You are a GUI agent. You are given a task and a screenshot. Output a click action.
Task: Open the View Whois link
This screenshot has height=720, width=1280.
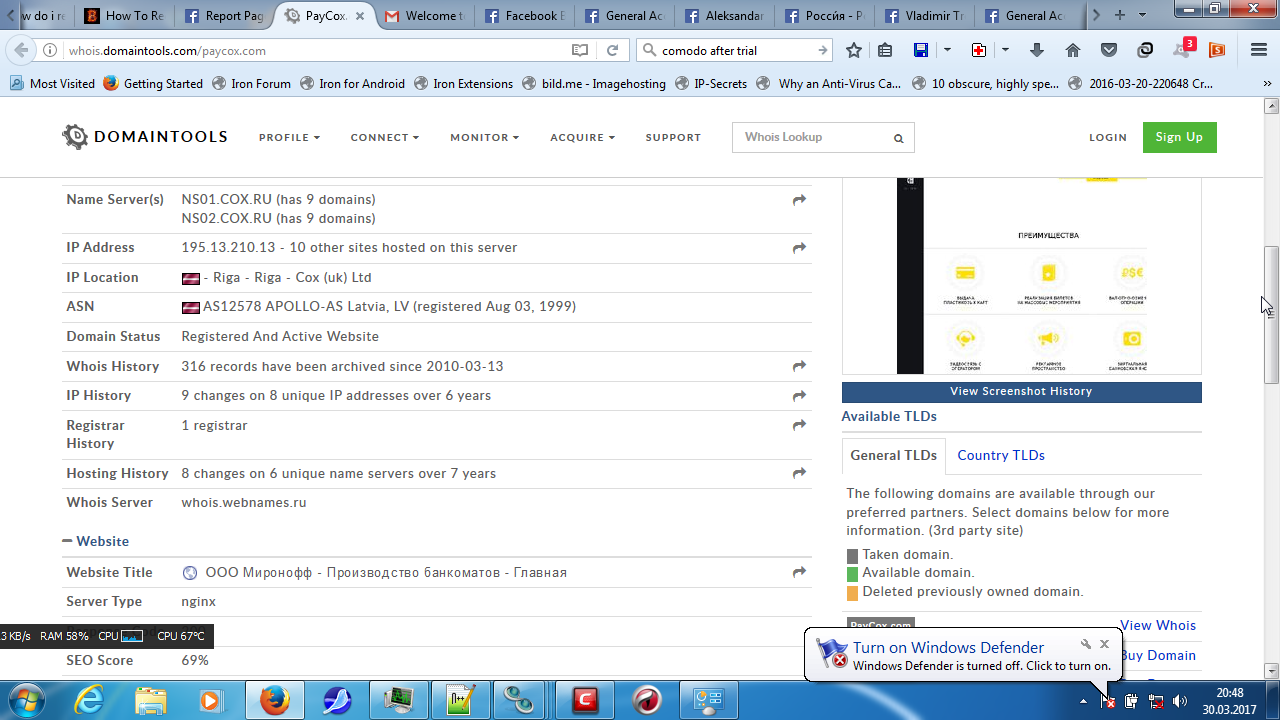click(1158, 625)
